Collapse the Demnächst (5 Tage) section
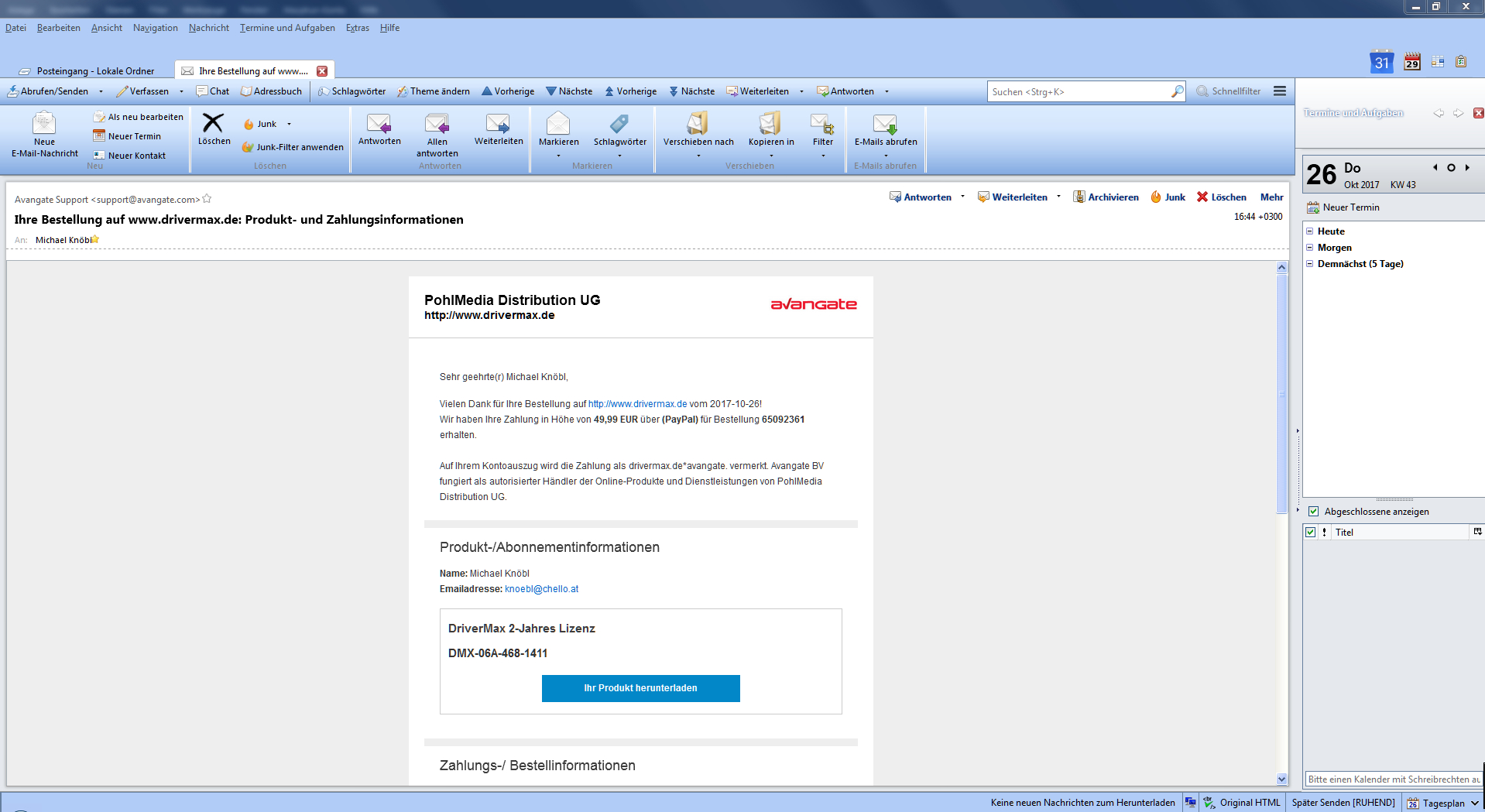Screen dimensions: 1485x812 (1310, 264)
